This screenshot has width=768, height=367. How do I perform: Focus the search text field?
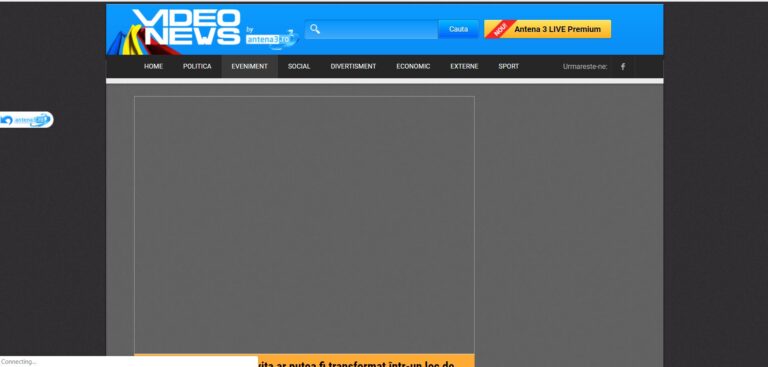pos(371,29)
